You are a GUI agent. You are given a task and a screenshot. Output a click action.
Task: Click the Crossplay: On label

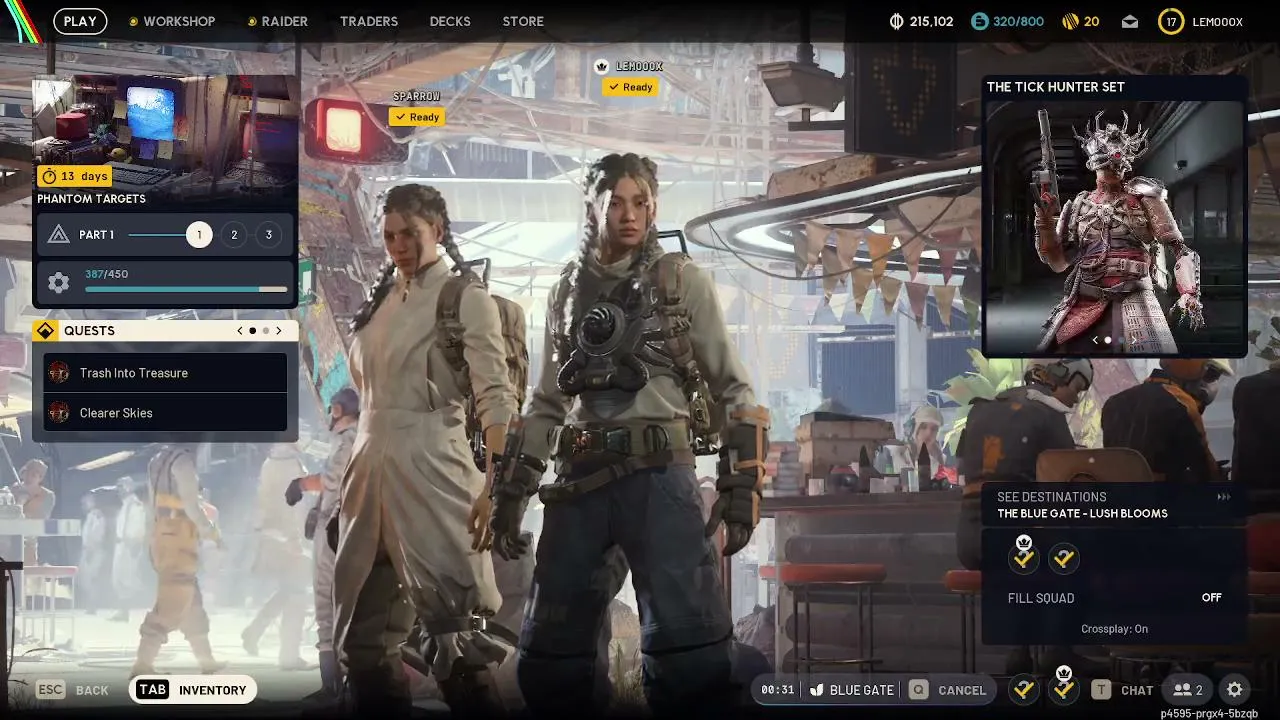tap(1115, 629)
